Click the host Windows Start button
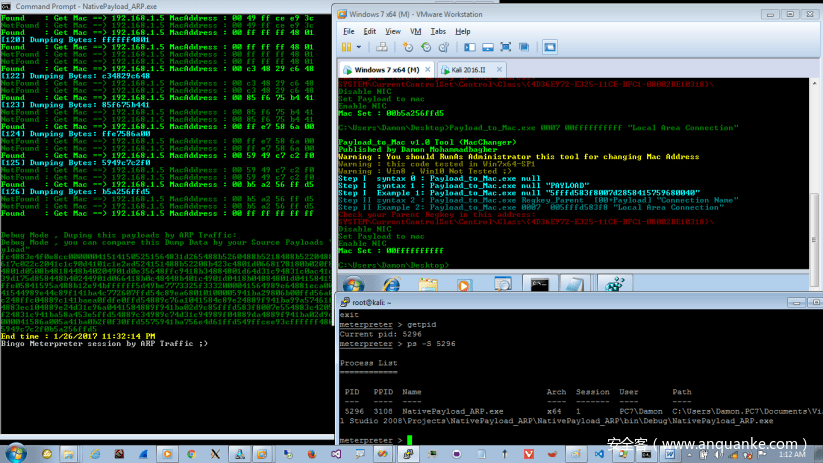Screen dimensions: 823x463 pyautogui.click(x=15, y=454)
